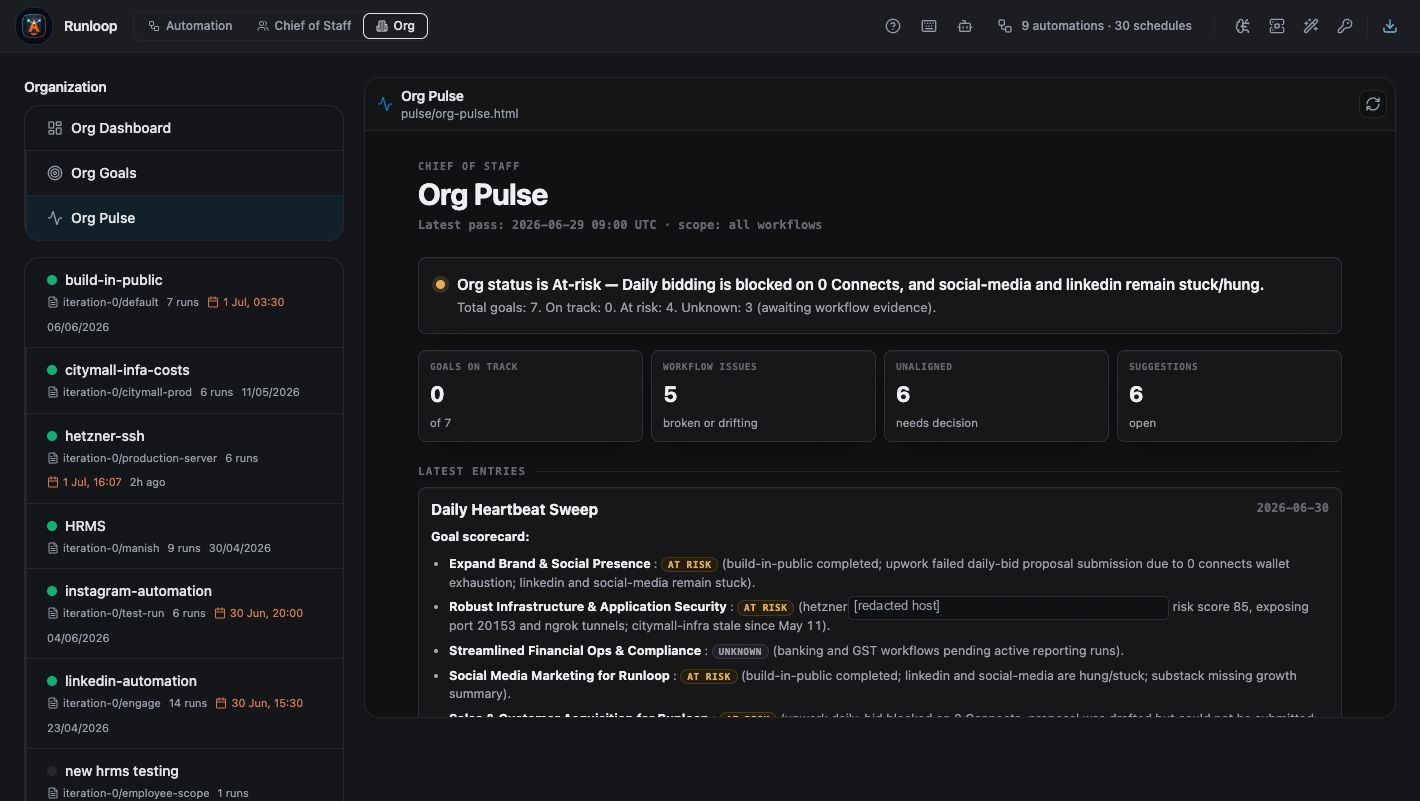
Task: Open the build-in-public workflow
Action: pyautogui.click(x=184, y=303)
